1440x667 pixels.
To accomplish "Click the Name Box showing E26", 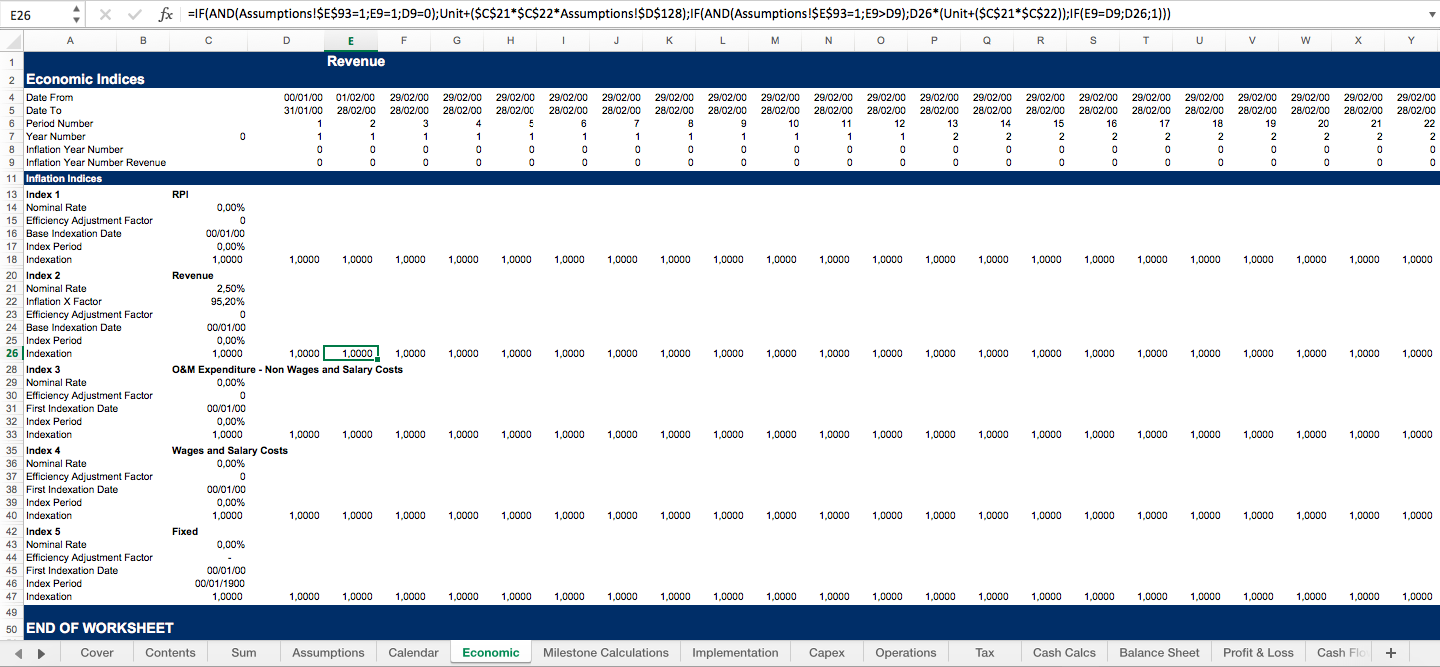I will coord(37,15).
